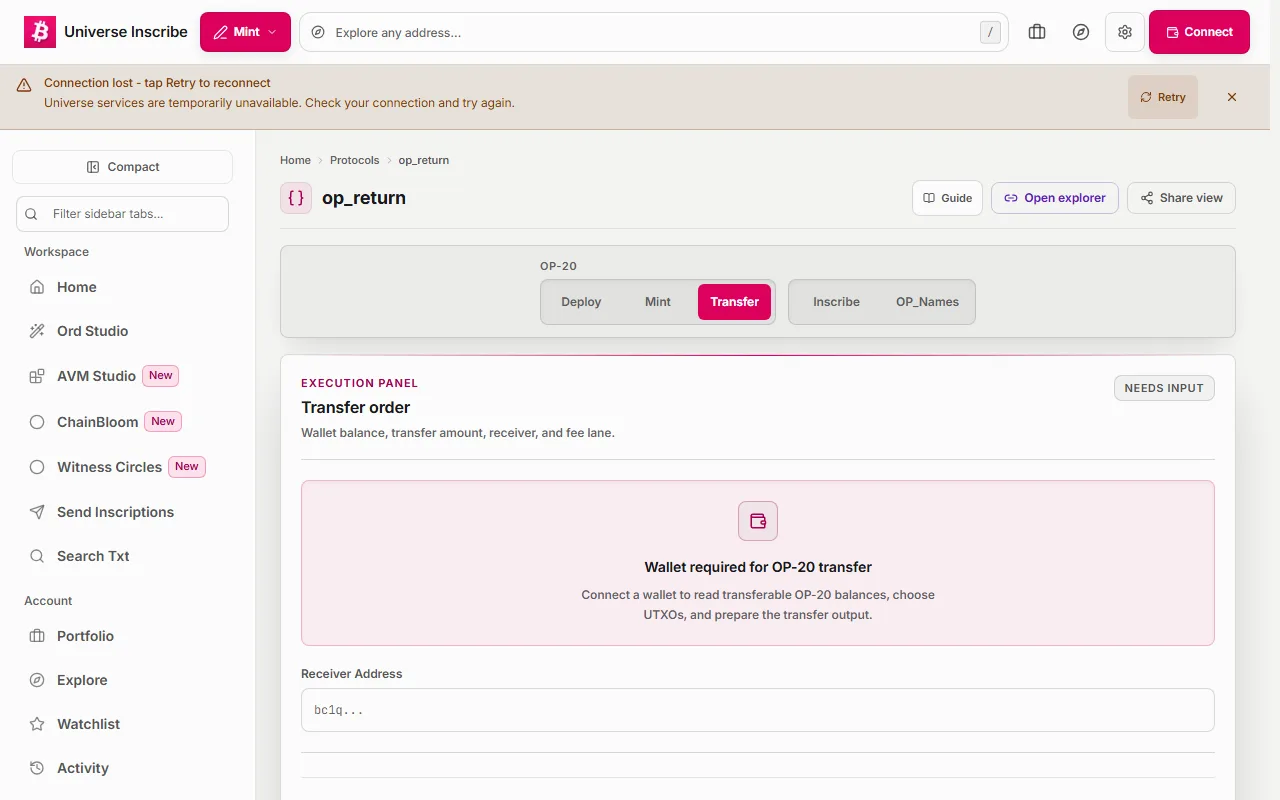The width and height of the screenshot is (1280, 800).
Task: Click the New badge beside ChainBloom
Action: [x=163, y=422]
